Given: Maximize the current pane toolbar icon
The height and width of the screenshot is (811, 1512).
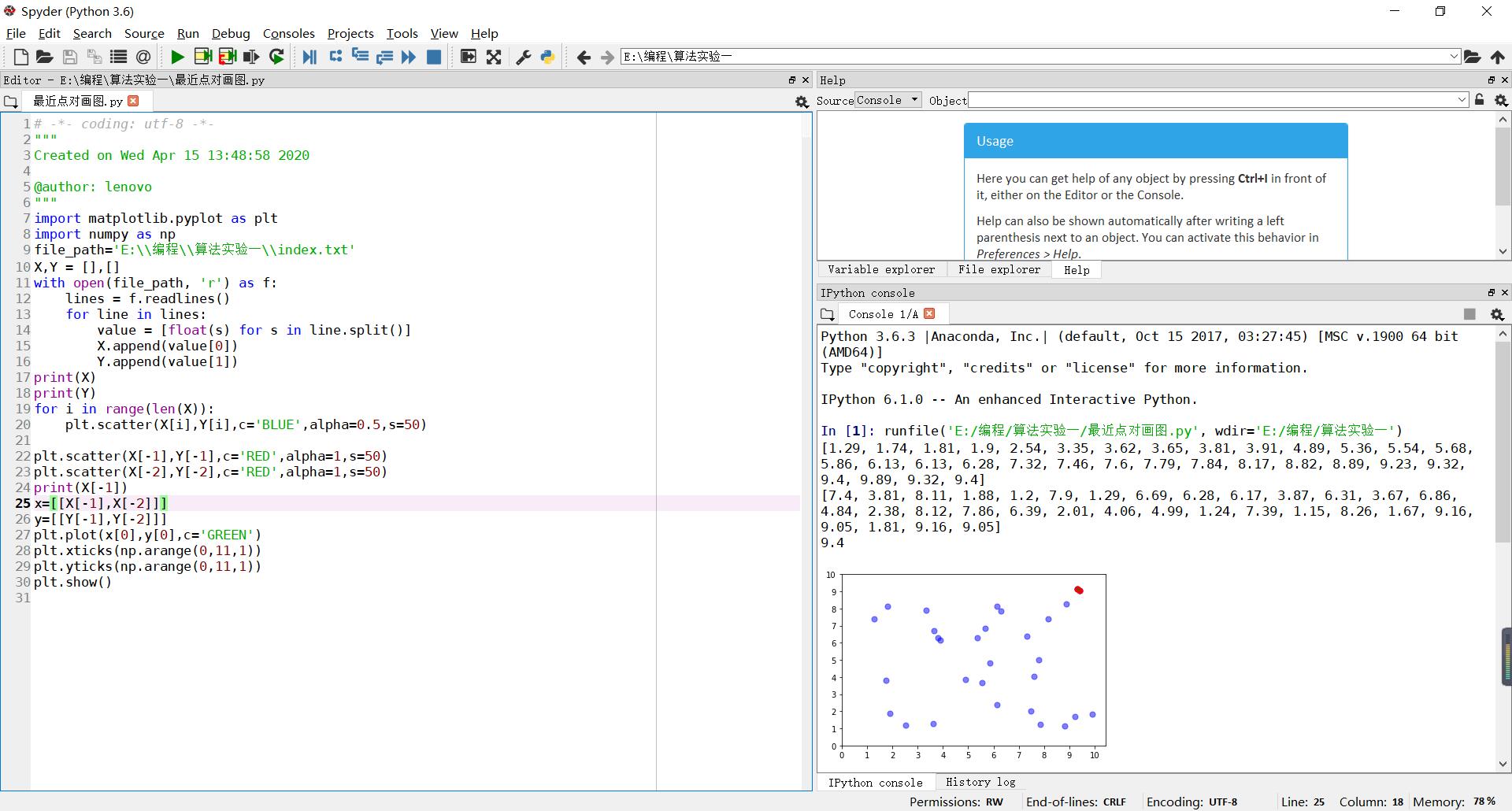Looking at the screenshot, I should point(469,56).
